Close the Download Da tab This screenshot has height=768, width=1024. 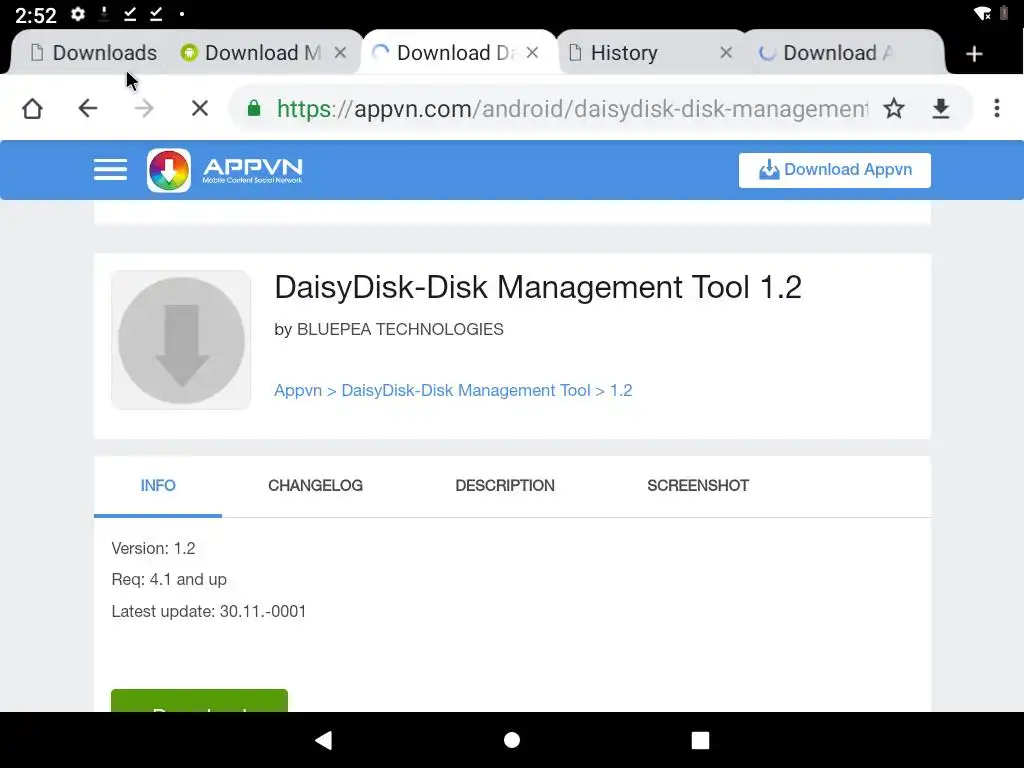point(532,53)
